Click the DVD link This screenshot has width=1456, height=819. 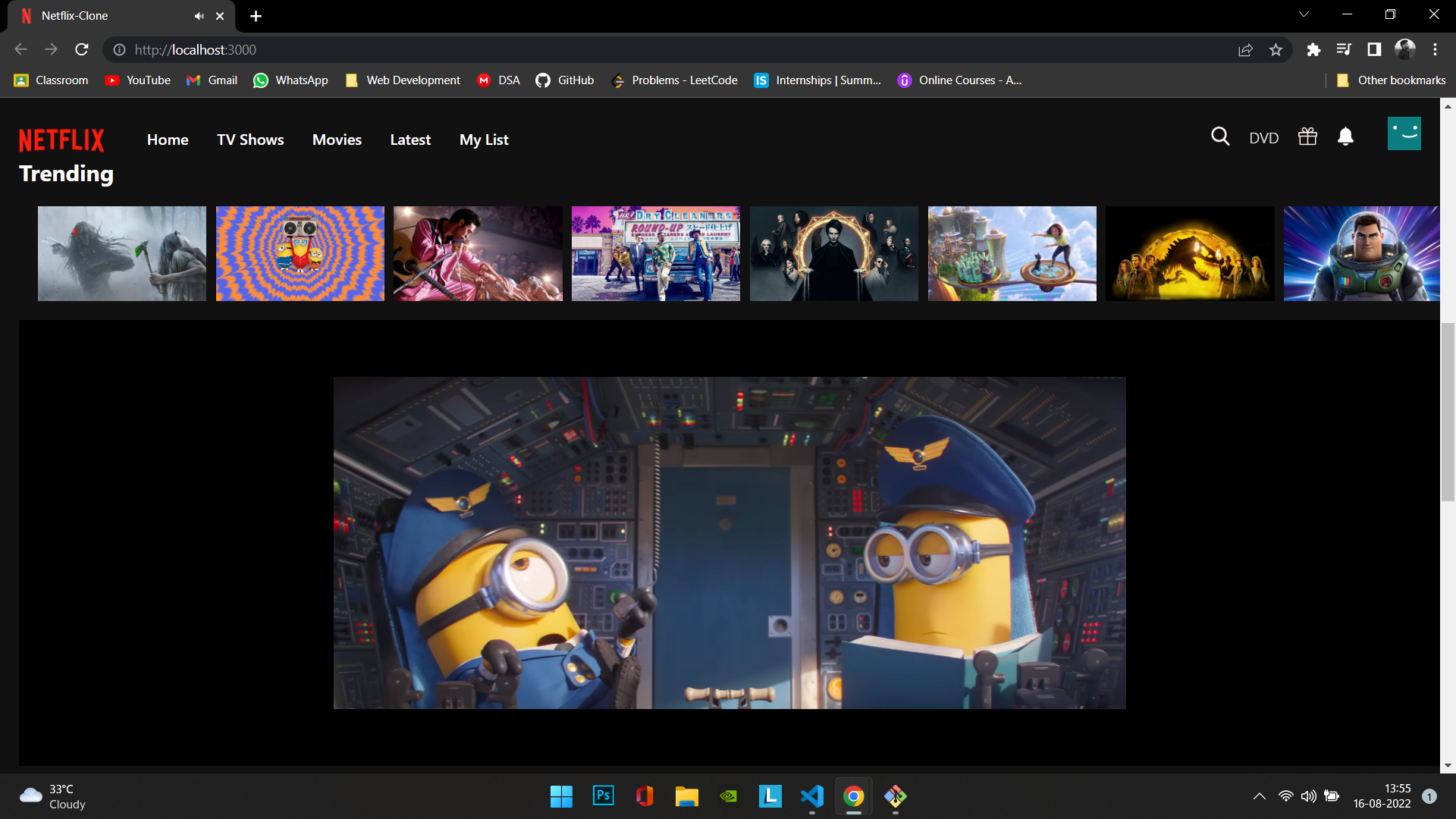point(1263,138)
